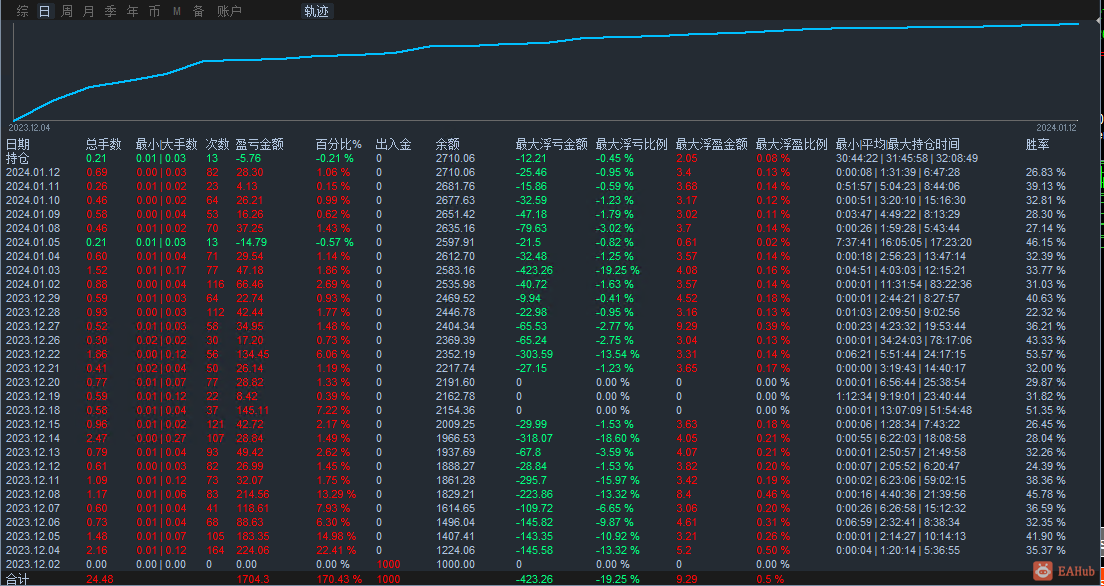Image resolution: width=1104 pixels, height=586 pixels.
Task: Click holding time 30:44:22 | 31:45:58 | 32:08:49
Action: (x=907, y=158)
